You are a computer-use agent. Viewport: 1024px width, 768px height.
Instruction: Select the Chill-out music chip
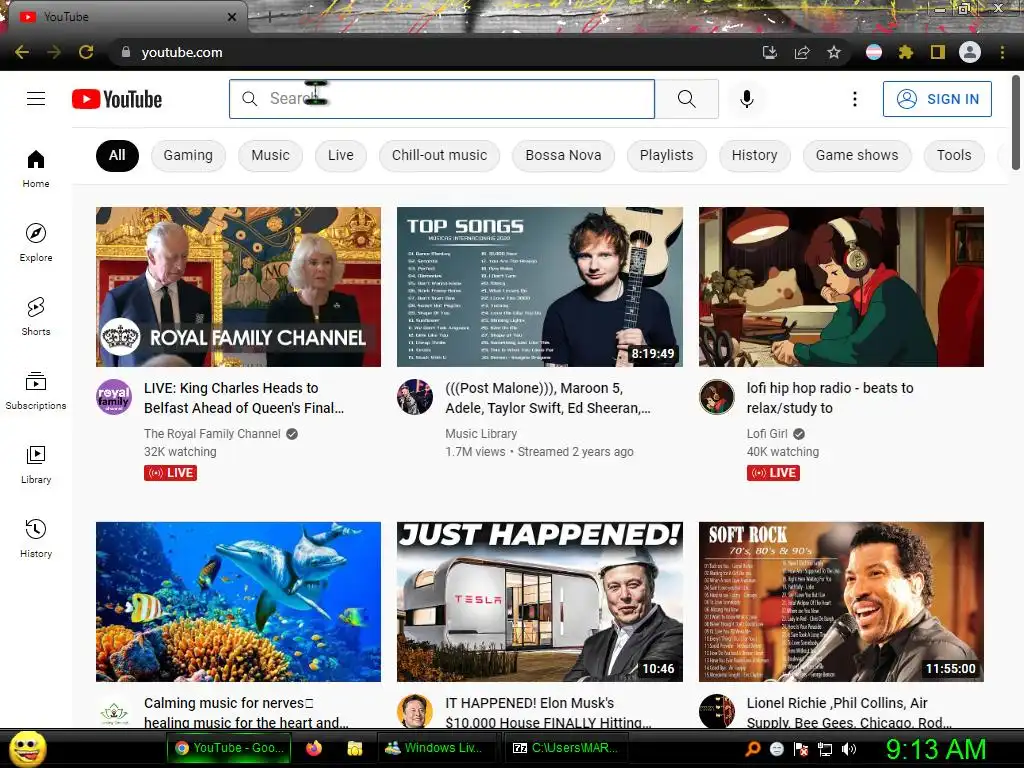pos(440,155)
